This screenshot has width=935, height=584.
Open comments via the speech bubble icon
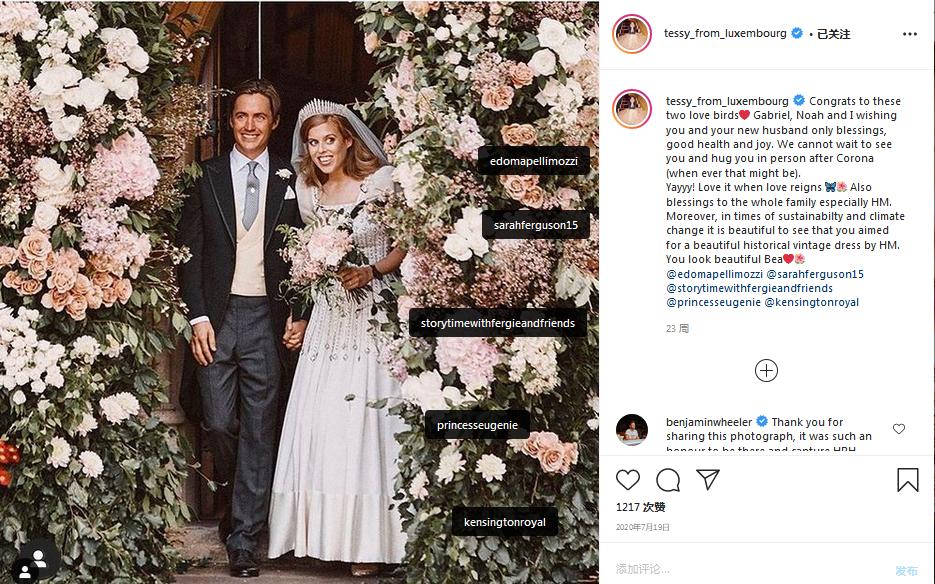[x=668, y=480]
